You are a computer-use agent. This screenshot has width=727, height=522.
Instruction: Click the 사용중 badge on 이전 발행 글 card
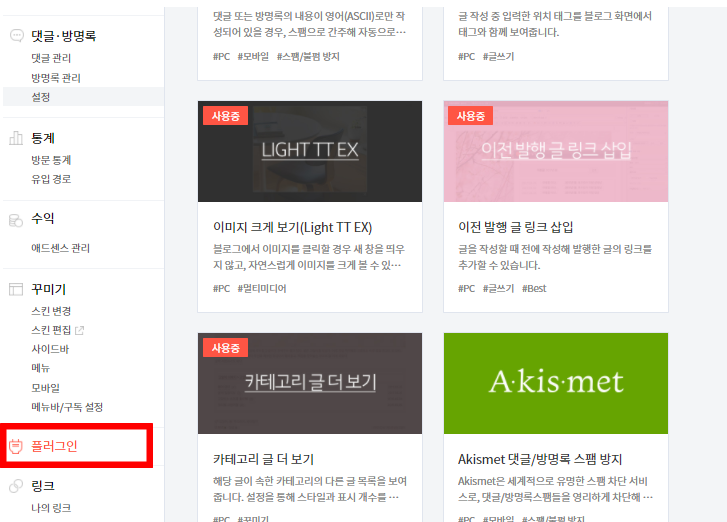coord(471,116)
